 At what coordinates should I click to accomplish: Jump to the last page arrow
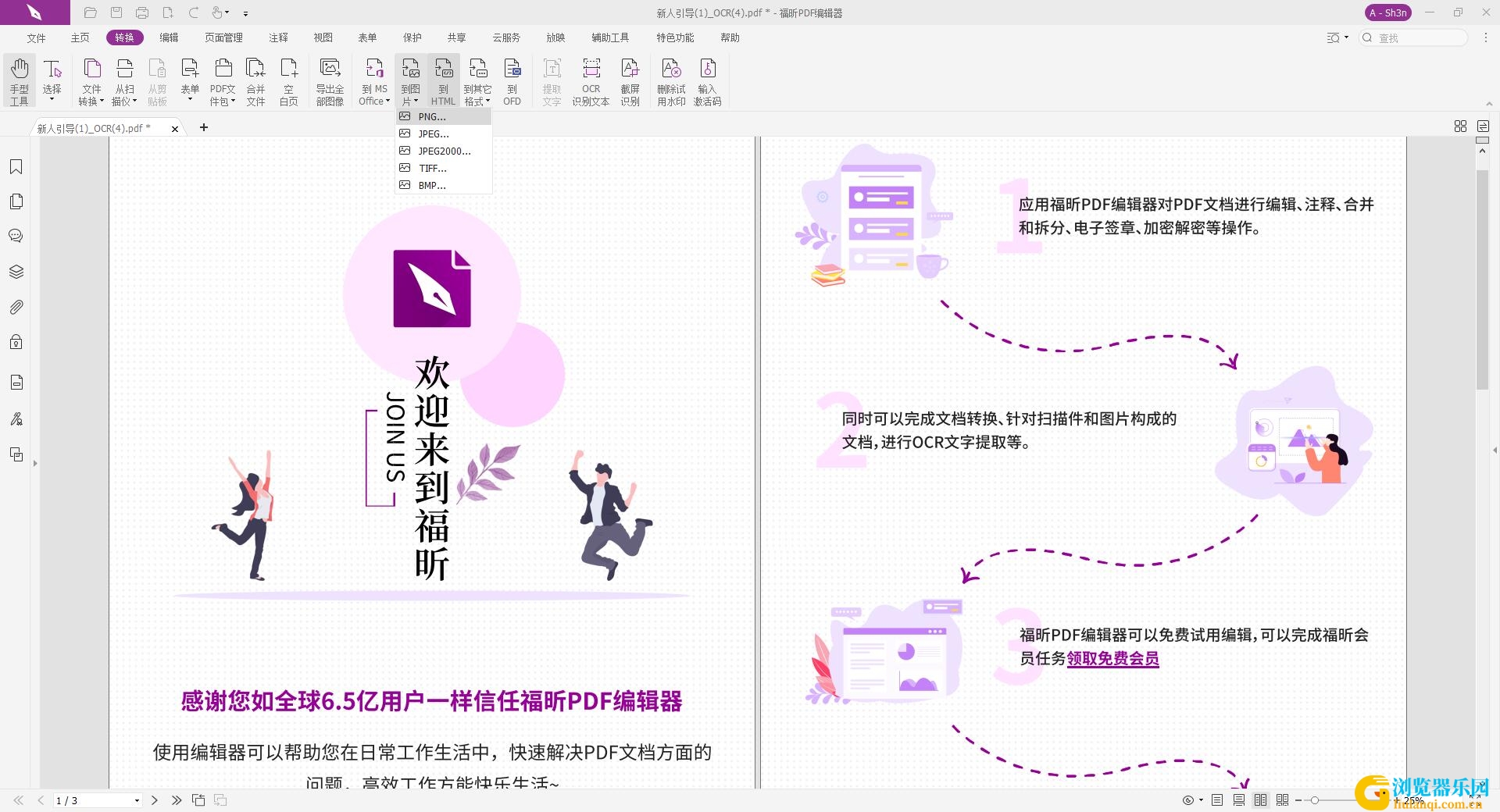177,800
